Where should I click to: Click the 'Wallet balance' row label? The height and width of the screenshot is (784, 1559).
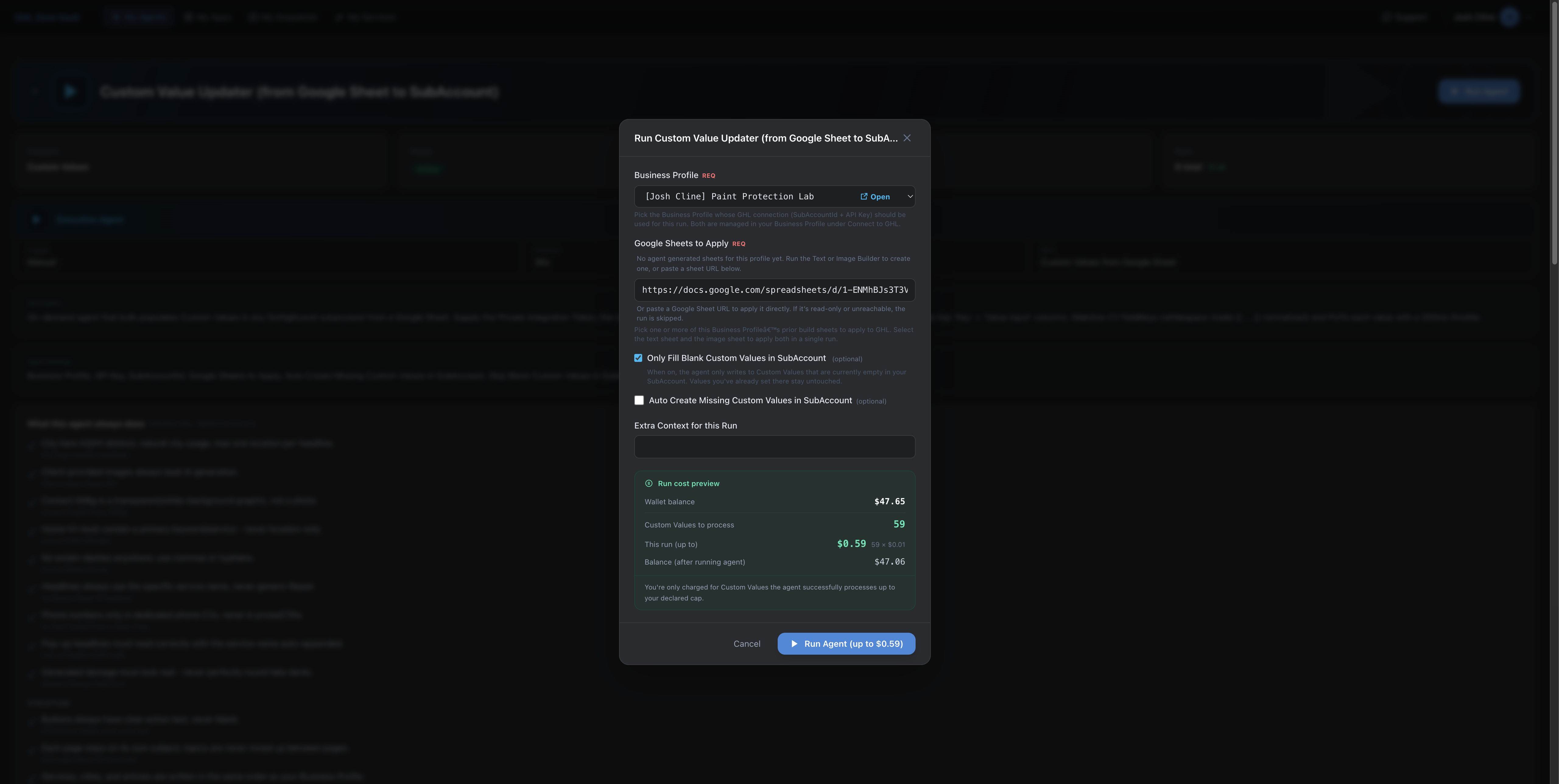(669, 502)
